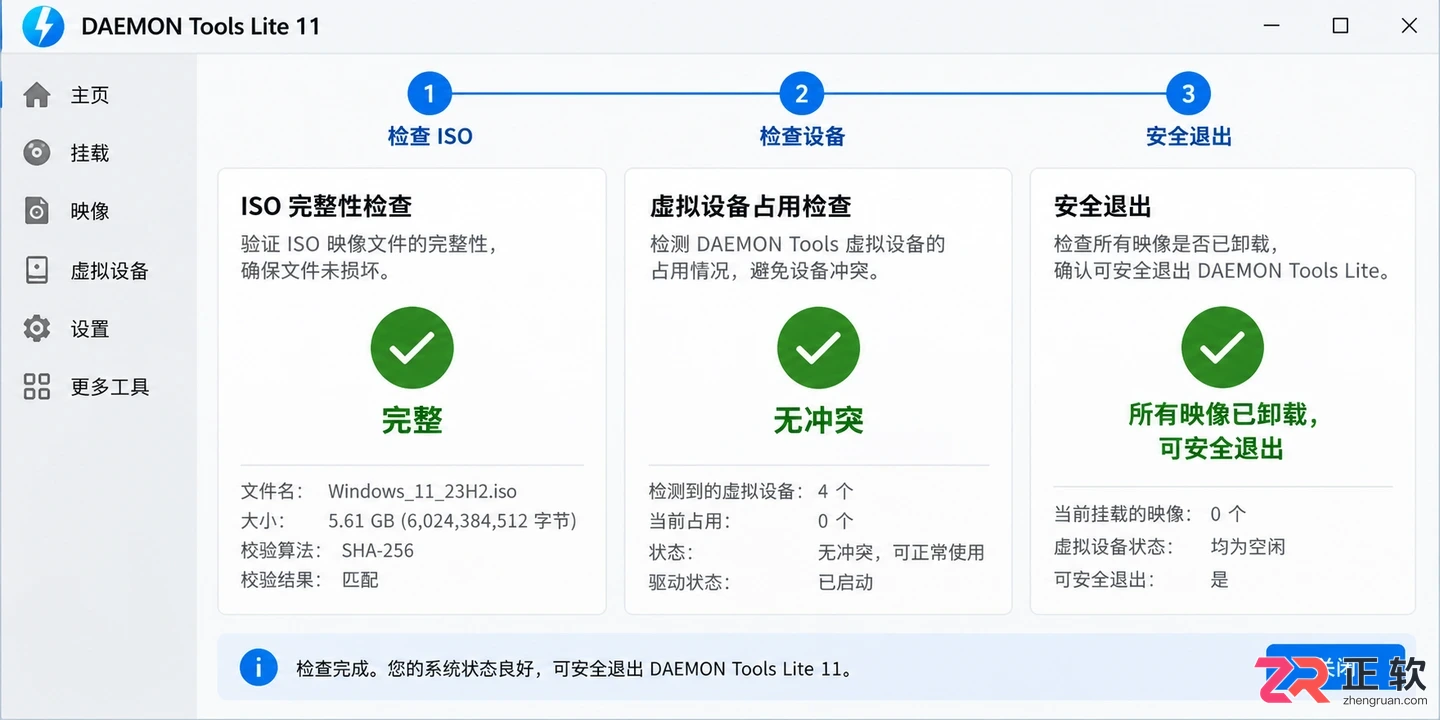Click the green 所有映像已卸载，可安全退出 message

click(1222, 432)
